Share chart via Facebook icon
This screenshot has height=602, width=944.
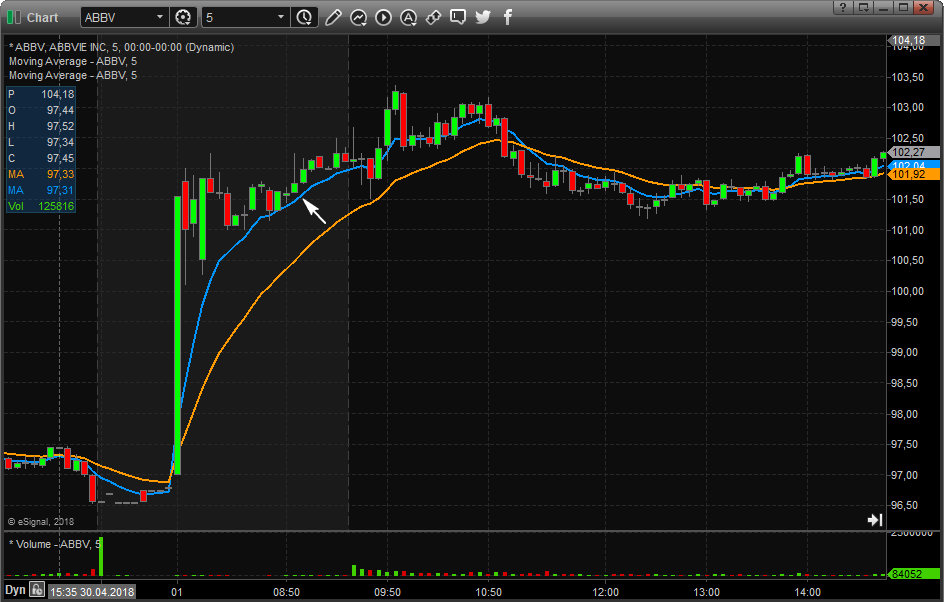[x=507, y=18]
